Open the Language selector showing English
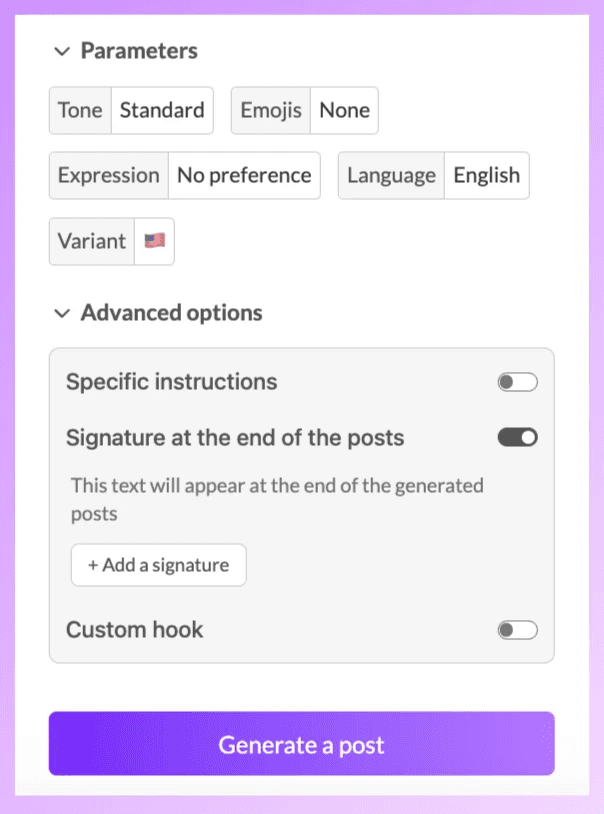Screen dimensions: 604x814 coord(487,175)
